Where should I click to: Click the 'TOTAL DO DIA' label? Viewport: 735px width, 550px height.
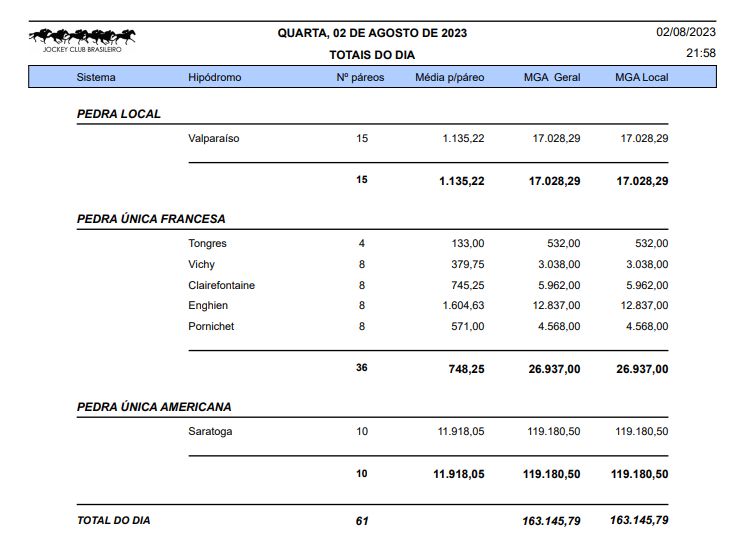pos(113,520)
